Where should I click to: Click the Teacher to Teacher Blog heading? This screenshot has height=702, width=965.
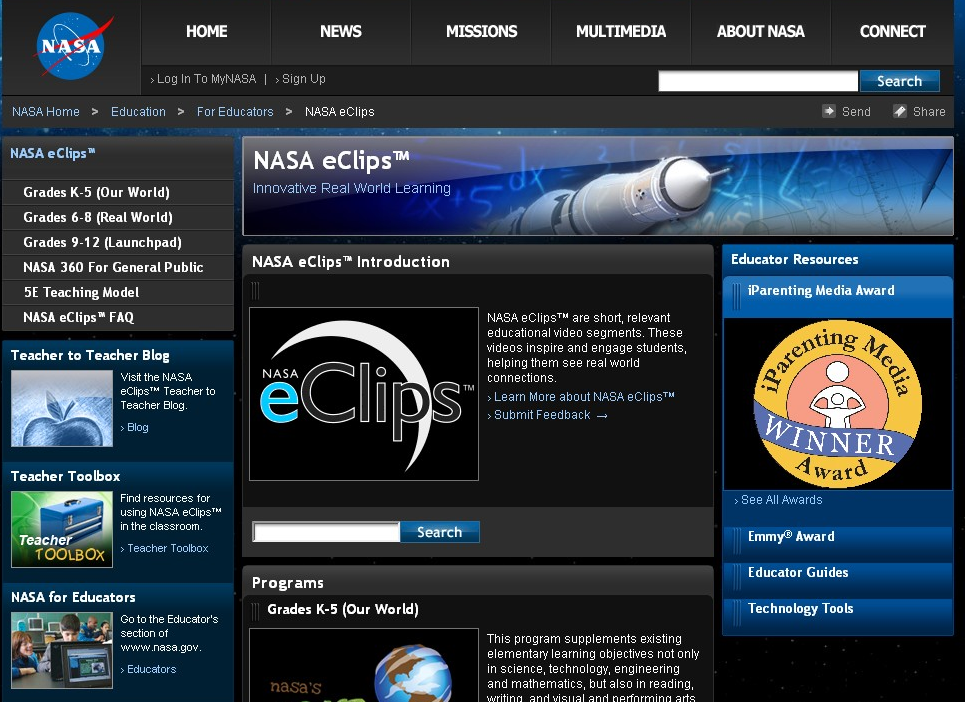pos(90,355)
